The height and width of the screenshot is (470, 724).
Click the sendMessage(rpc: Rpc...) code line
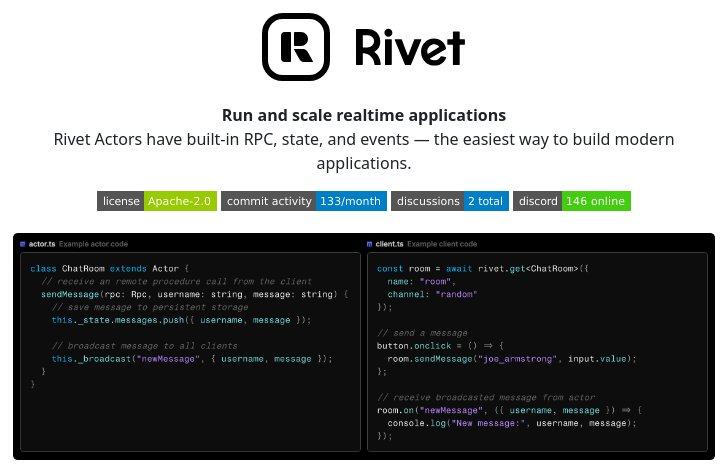pyautogui.click(x=194, y=294)
